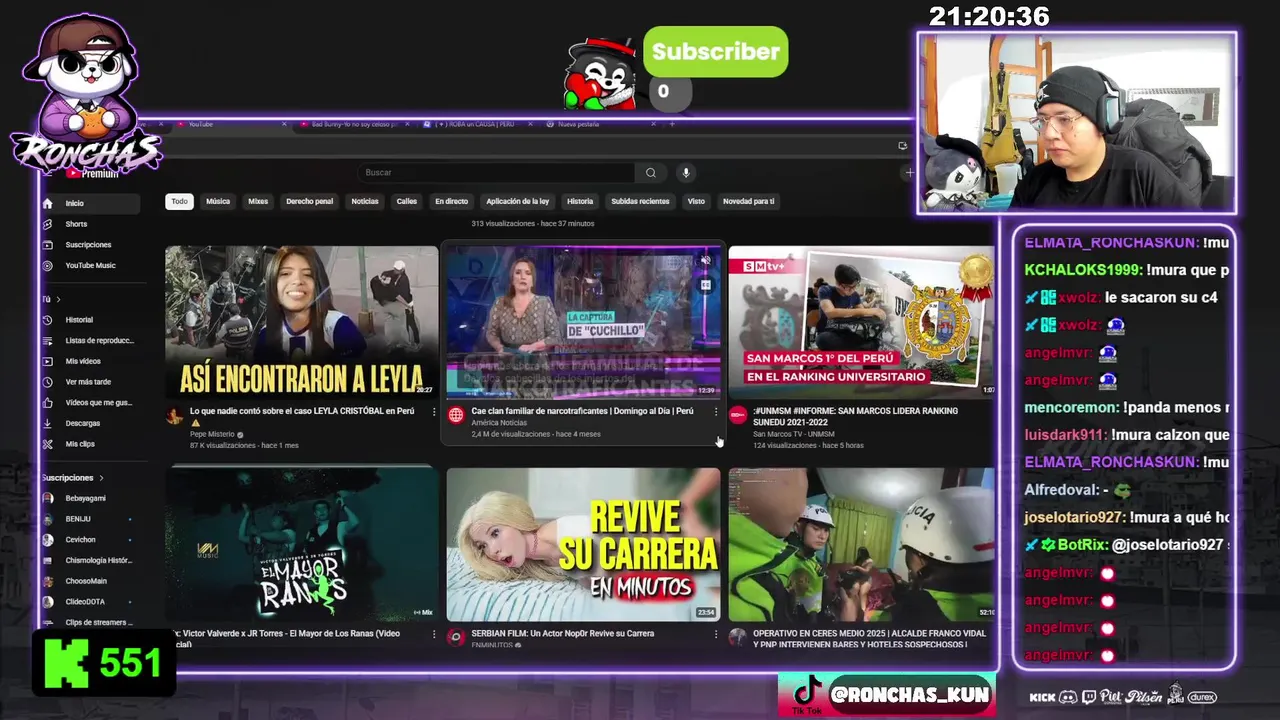The image size is (1280, 720).
Task: Toggle captions on hovered video preview
Action: (705, 285)
